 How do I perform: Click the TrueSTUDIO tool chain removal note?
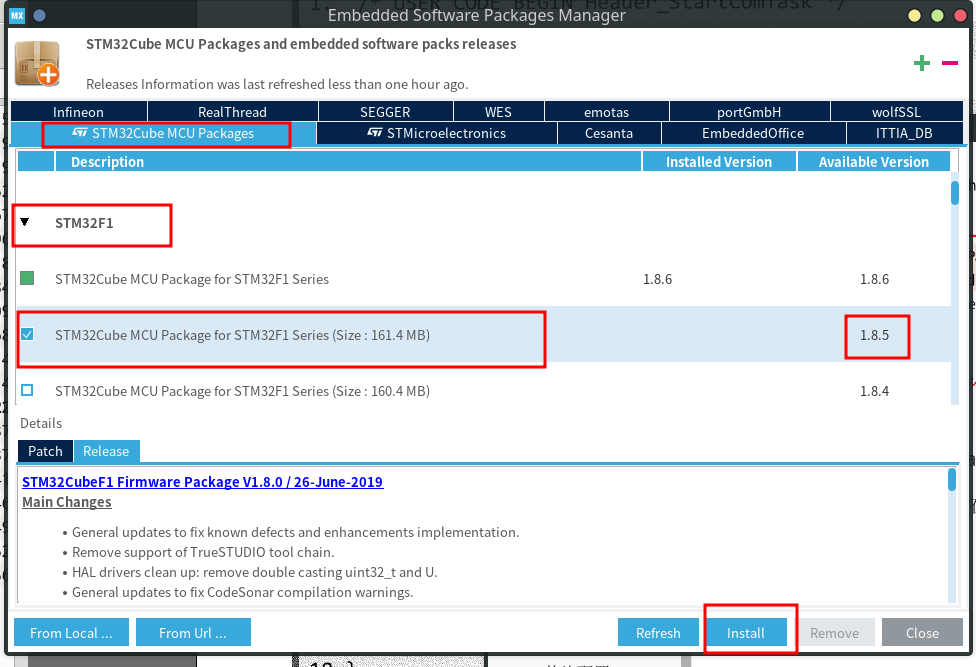click(203, 552)
